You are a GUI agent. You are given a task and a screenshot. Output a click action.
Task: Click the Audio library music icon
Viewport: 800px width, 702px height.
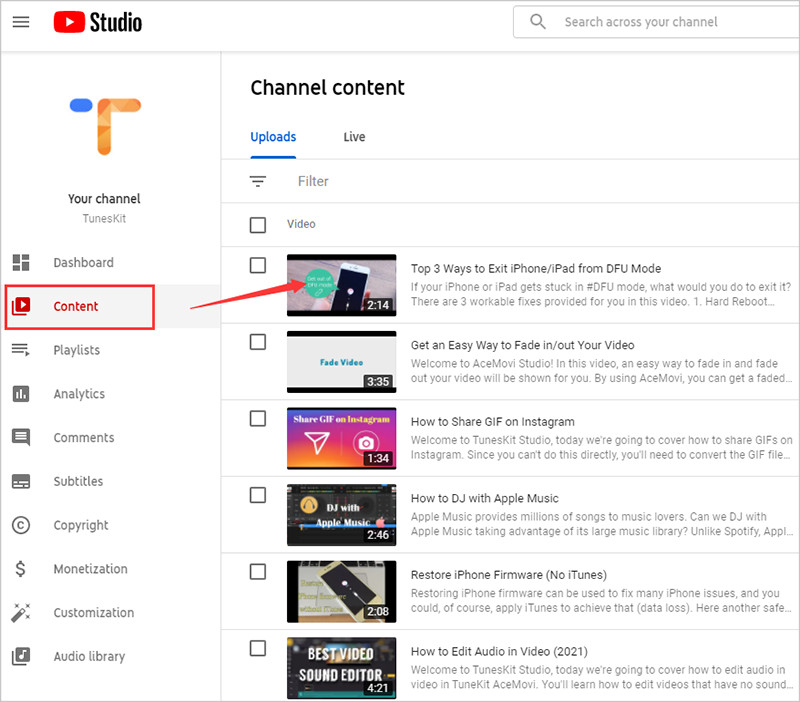click(x=21, y=657)
